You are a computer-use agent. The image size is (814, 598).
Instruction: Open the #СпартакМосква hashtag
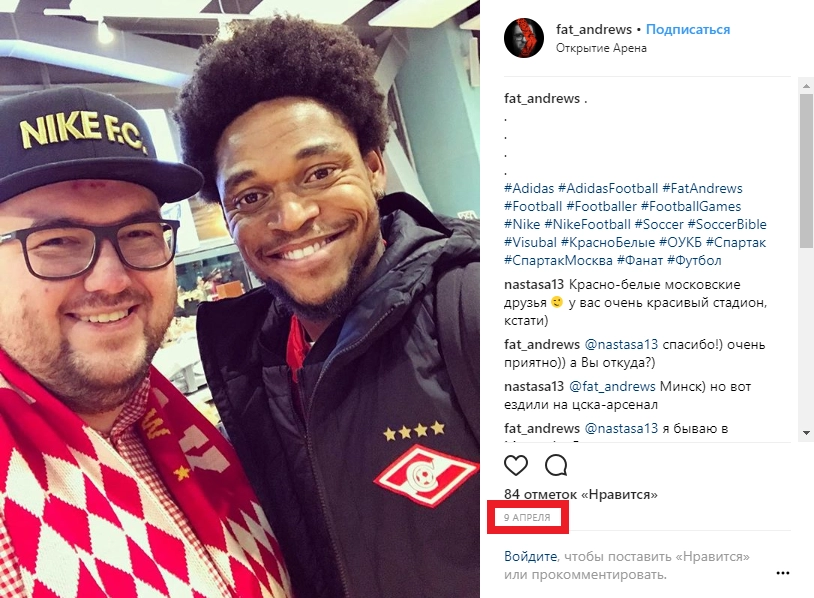[x=558, y=260]
